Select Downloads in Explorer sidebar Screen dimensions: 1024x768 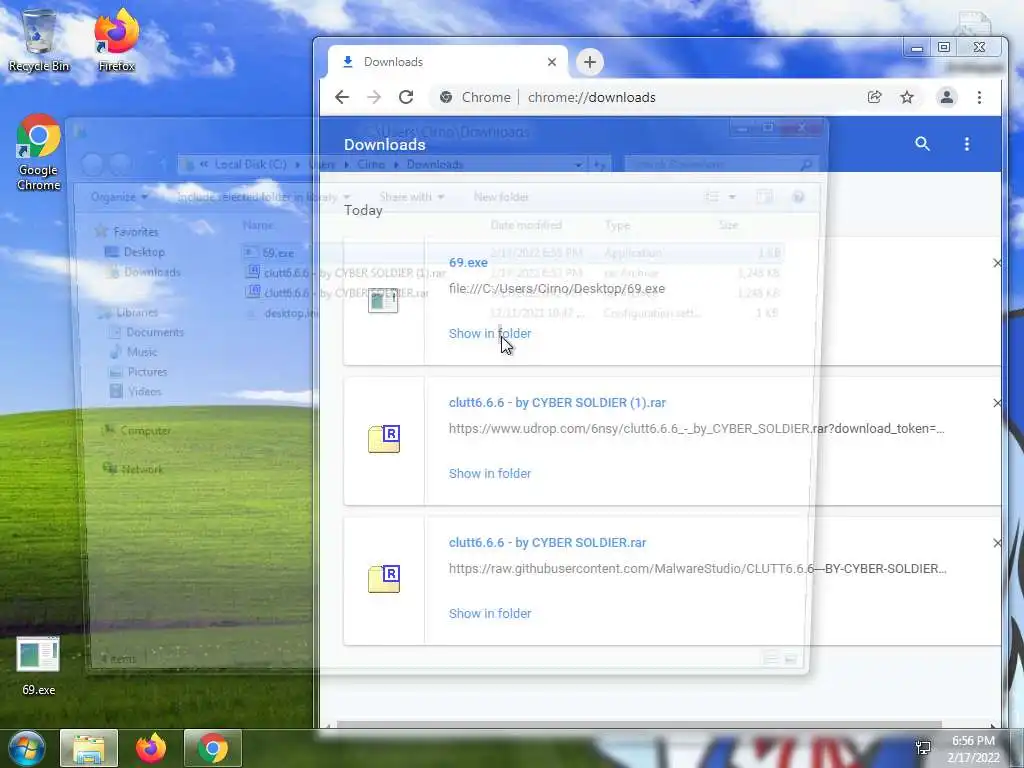tap(143, 272)
